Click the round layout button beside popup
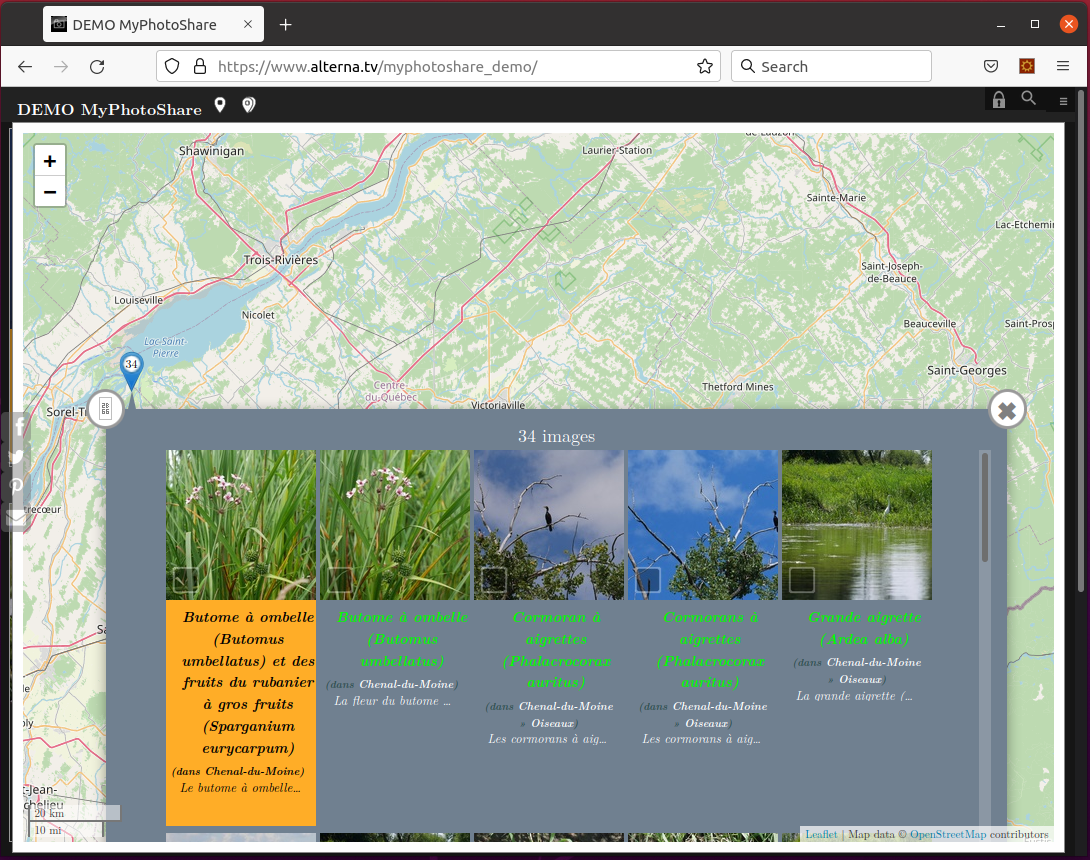The width and height of the screenshot is (1090, 860). [106, 409]
